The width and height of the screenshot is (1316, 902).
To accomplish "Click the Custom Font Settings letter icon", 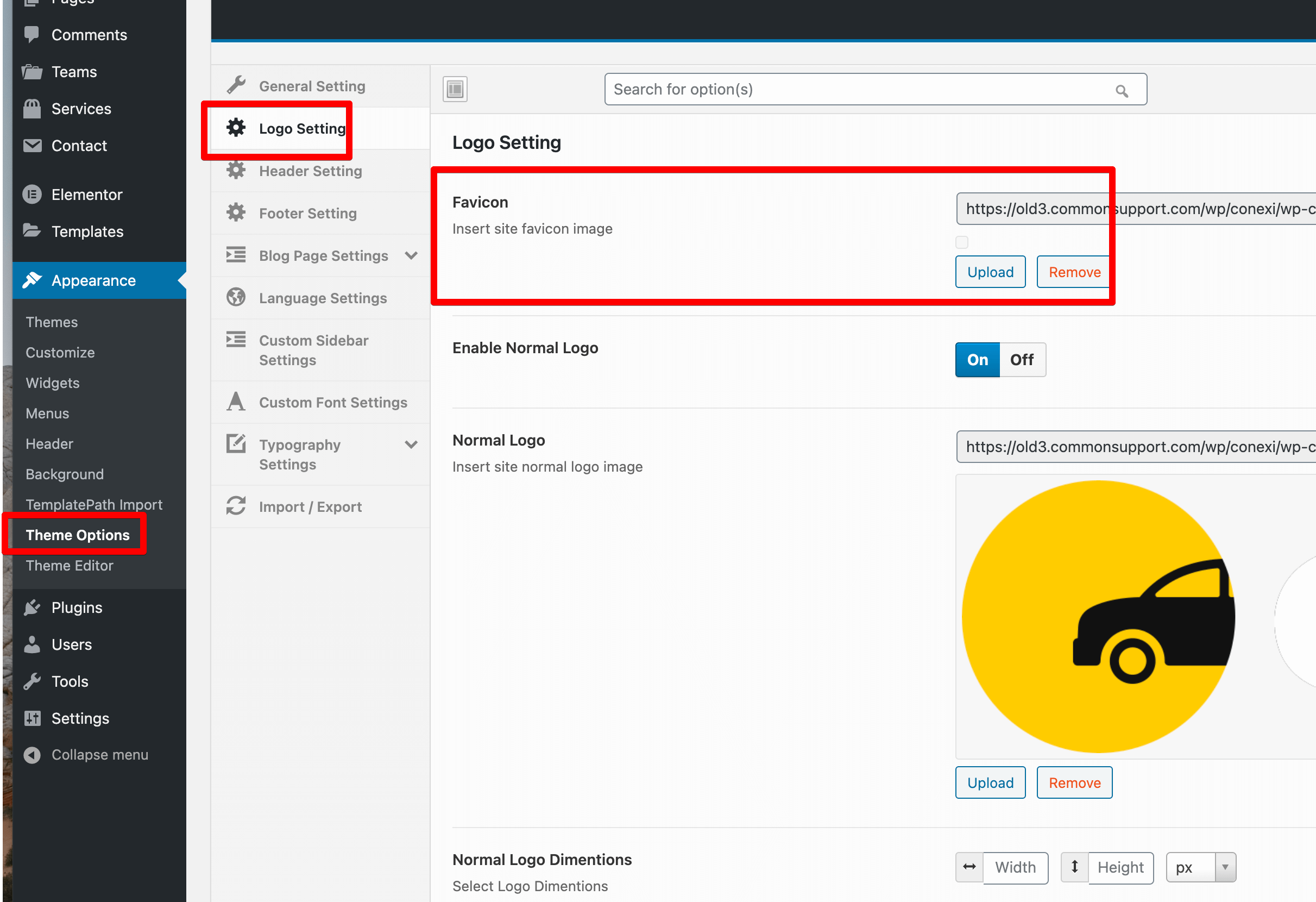I will tap(236, 402).
